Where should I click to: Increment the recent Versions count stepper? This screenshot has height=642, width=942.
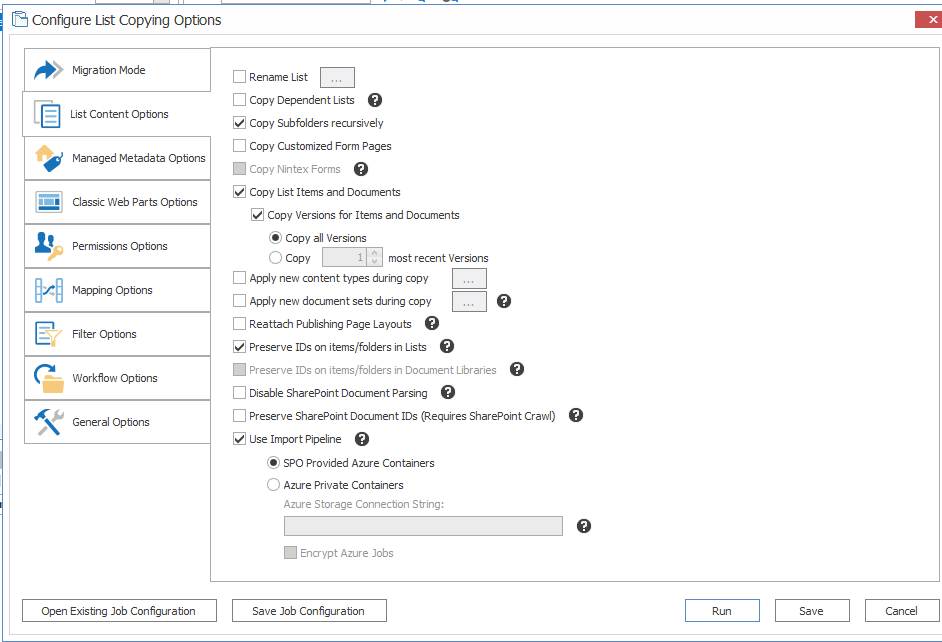click(374, 253)
